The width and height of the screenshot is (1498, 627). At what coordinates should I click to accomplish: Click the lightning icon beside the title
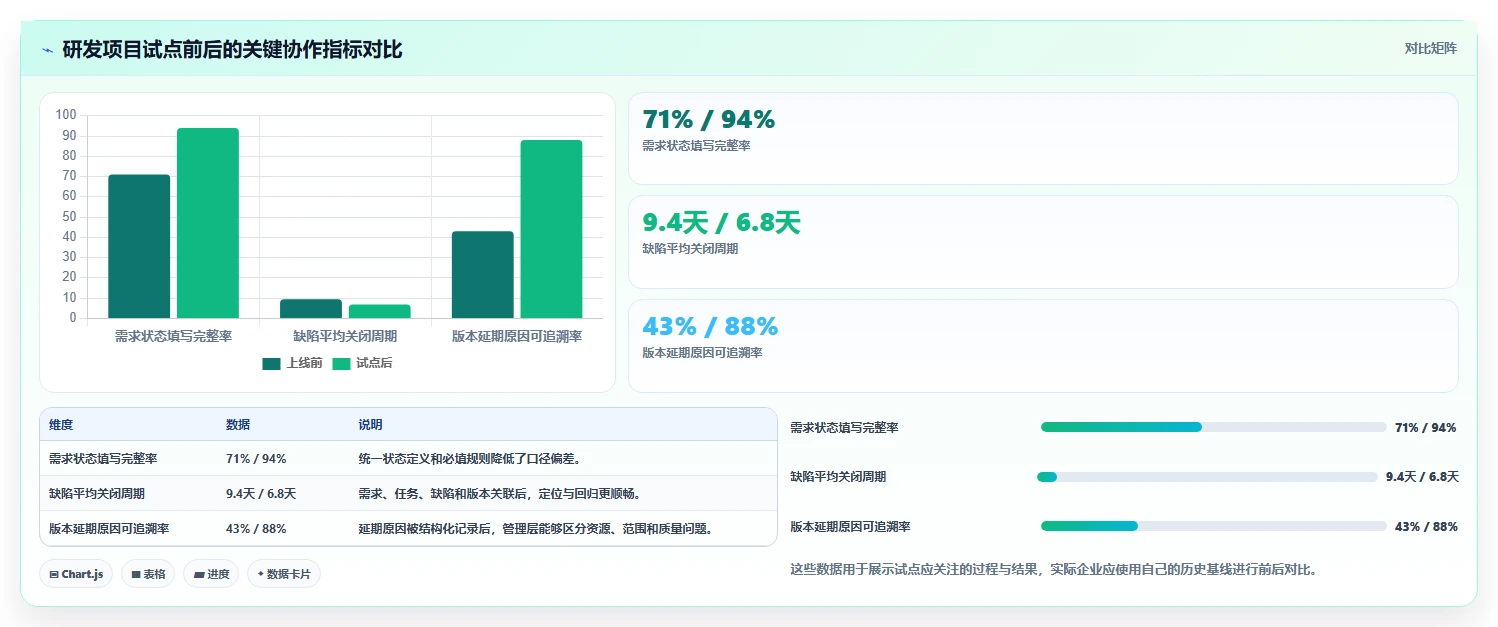(x=47, y=50)
